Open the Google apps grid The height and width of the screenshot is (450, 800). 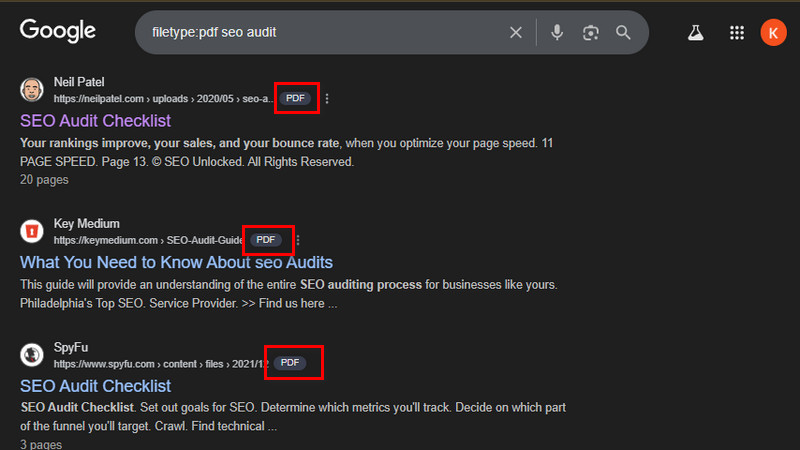click(x=737, y=33)
